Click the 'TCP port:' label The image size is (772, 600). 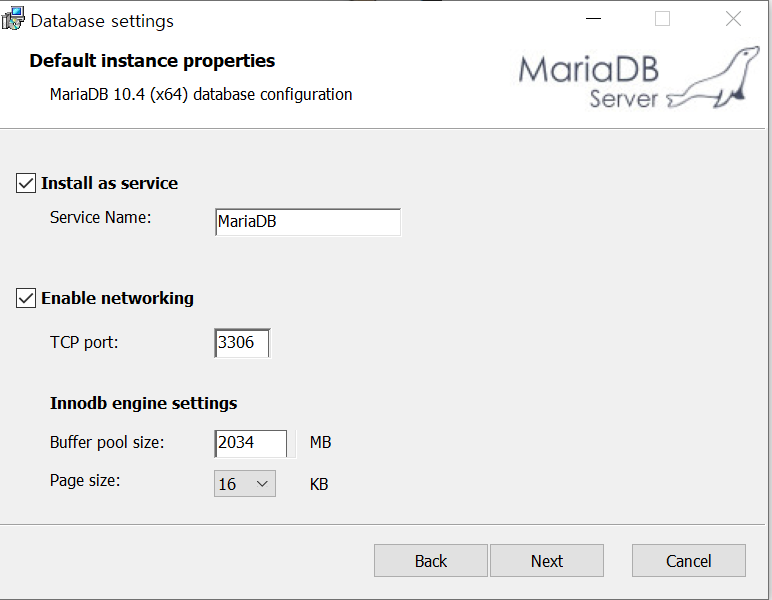[84, 342]
